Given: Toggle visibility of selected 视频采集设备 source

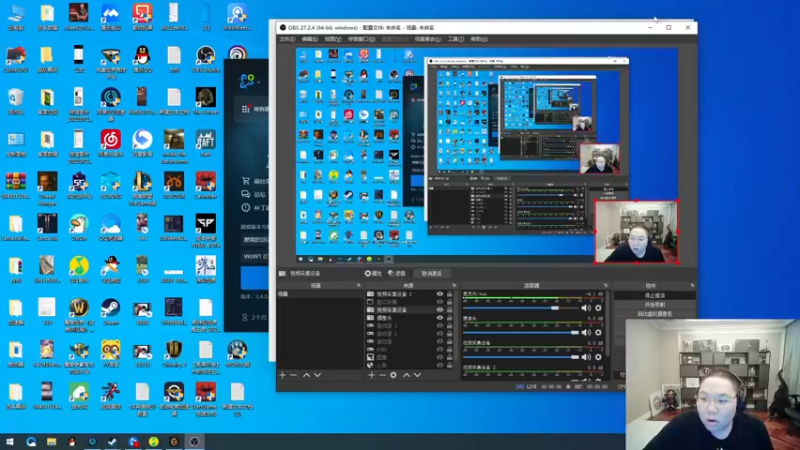Looking at the screenshot, I should click(x=440, y=310).
